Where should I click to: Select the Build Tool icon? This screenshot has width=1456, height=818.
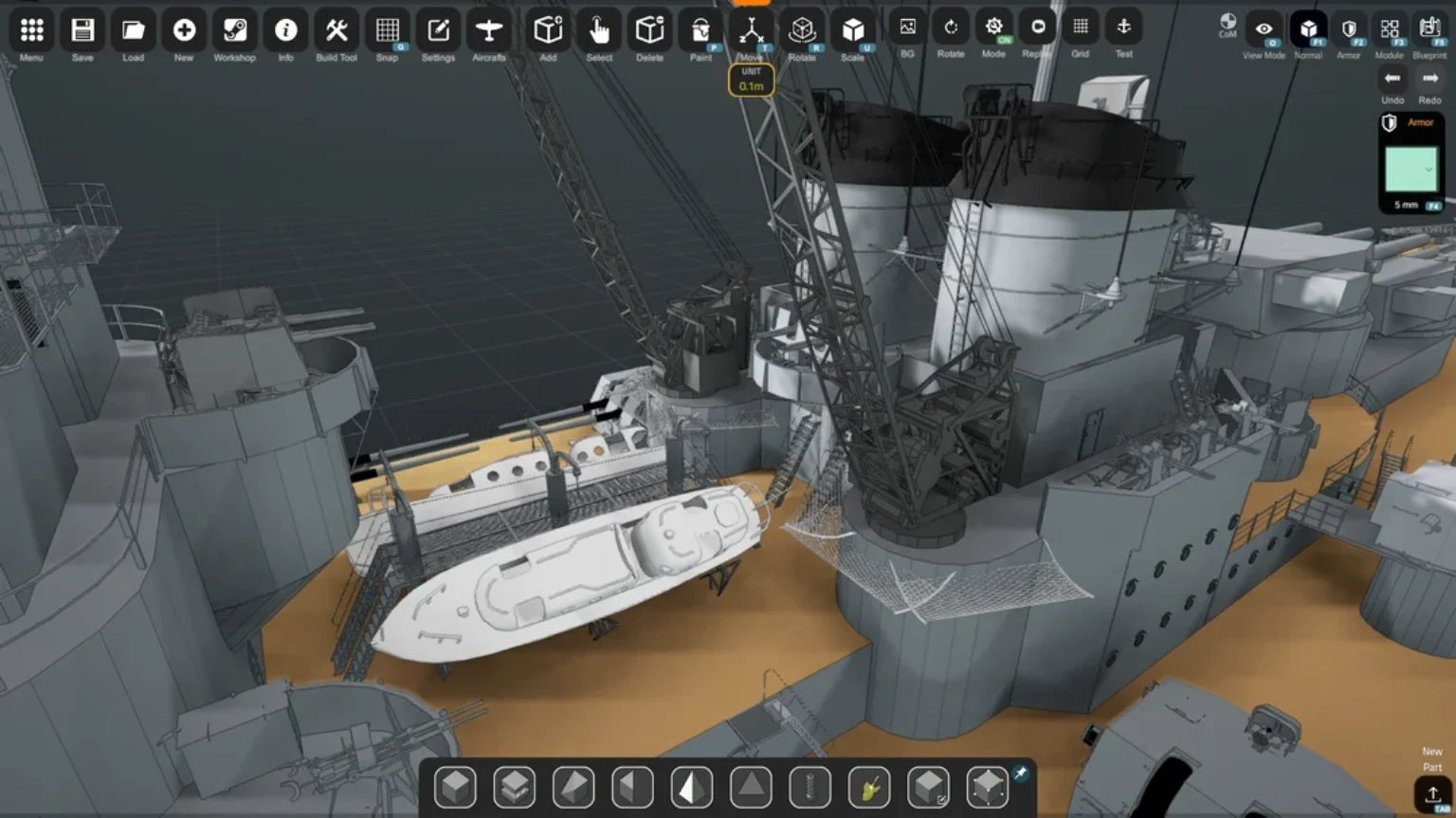pos(336,31)
